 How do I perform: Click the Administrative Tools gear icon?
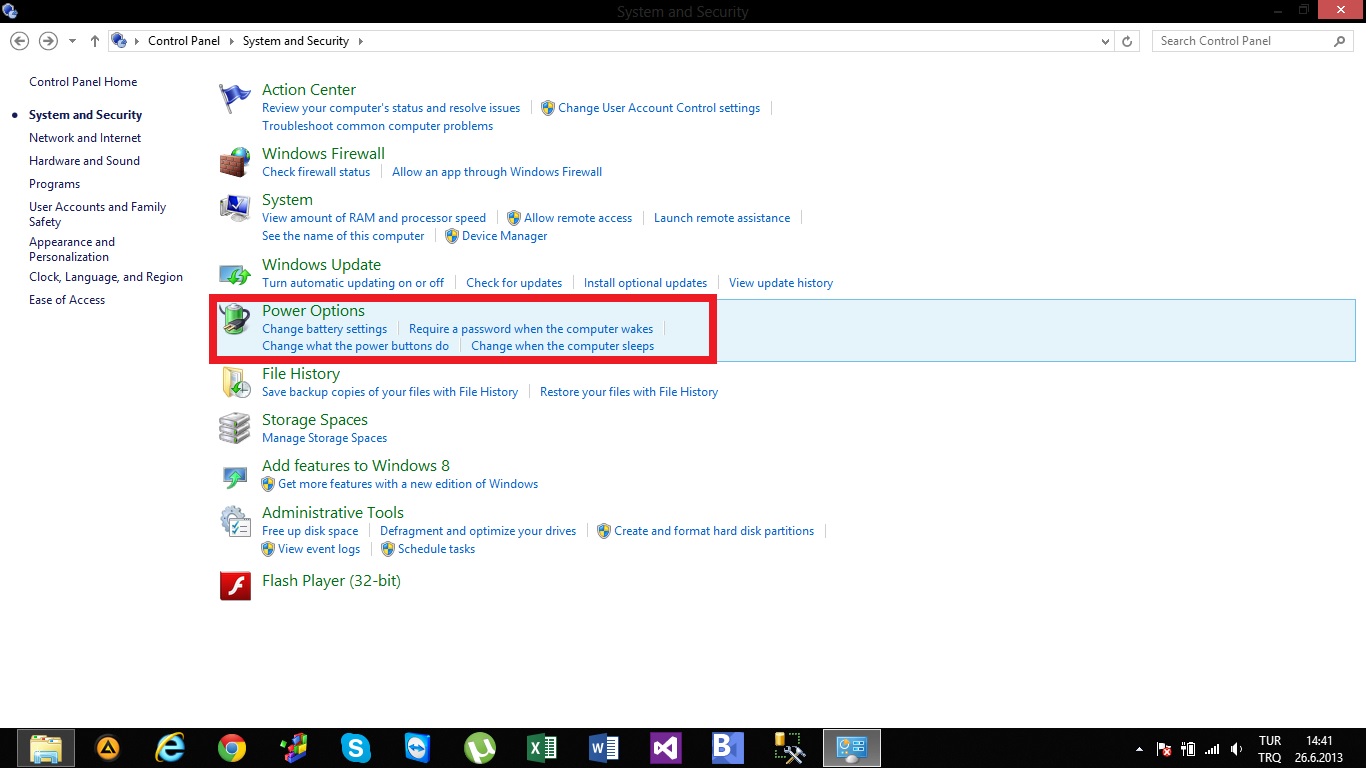(234, 521)
